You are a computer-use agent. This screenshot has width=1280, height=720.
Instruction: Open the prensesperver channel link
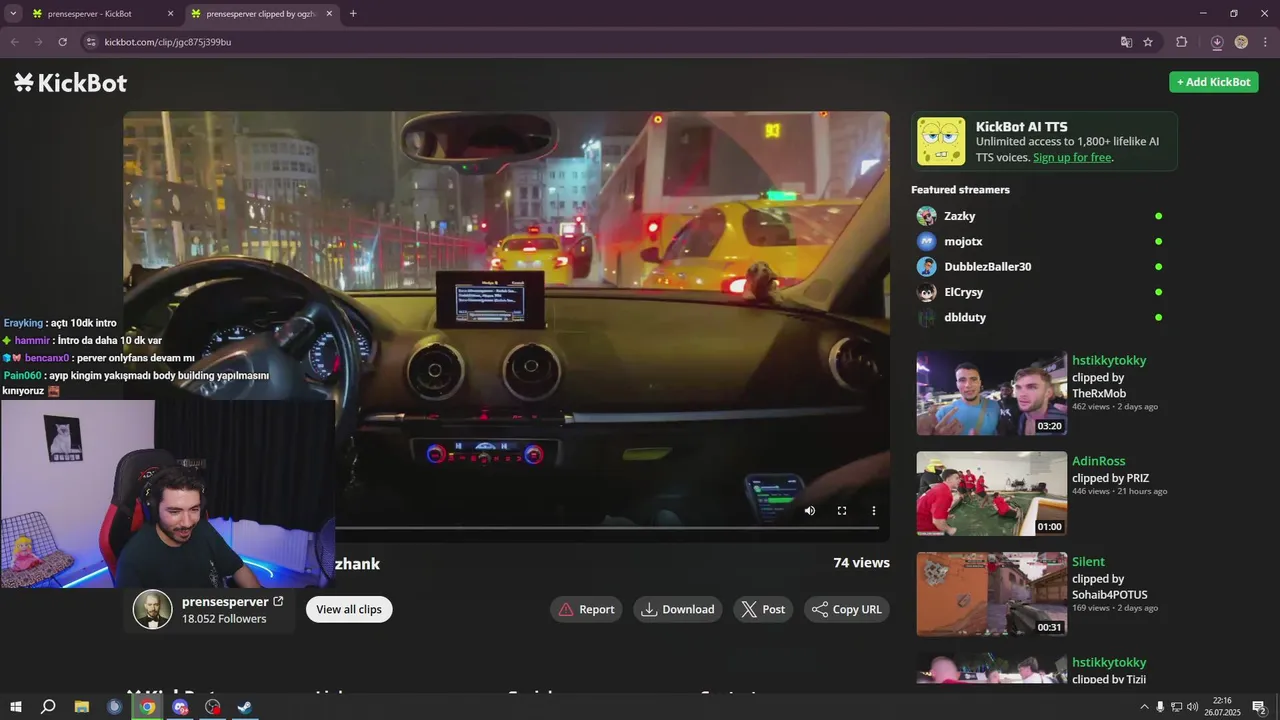pos(232,602)
